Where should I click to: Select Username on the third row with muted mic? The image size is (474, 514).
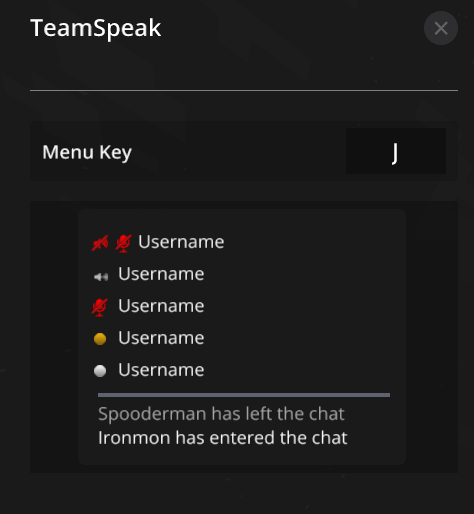click(161, 306)
